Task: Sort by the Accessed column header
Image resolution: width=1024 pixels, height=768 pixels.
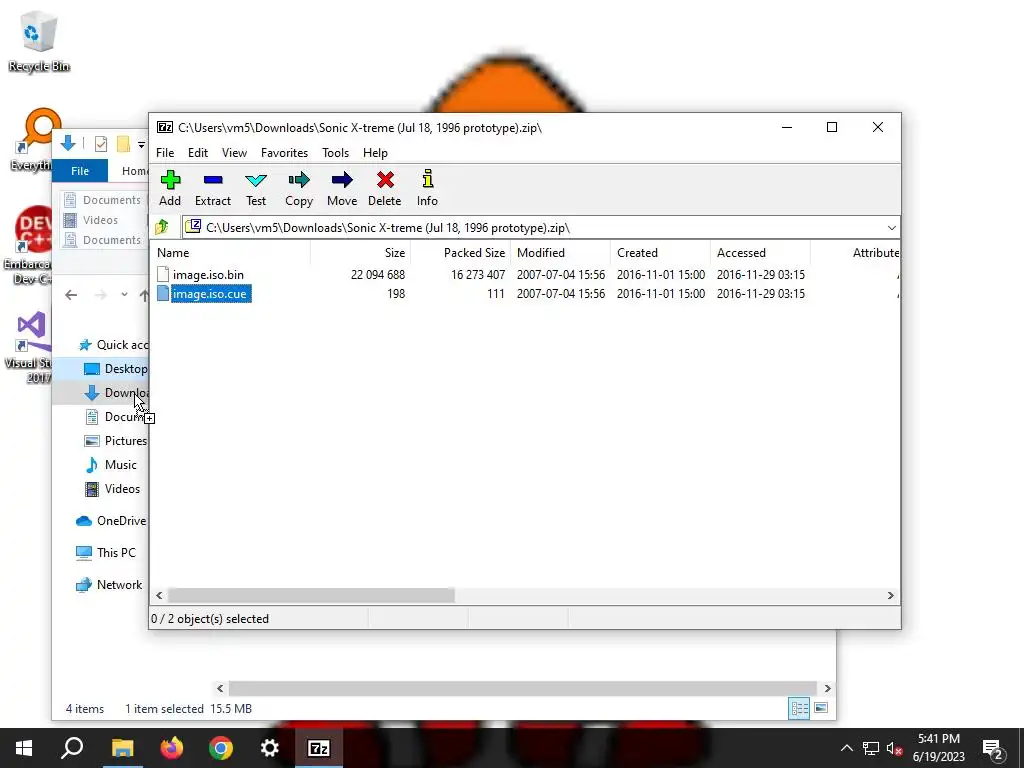Action: (760, 253)
